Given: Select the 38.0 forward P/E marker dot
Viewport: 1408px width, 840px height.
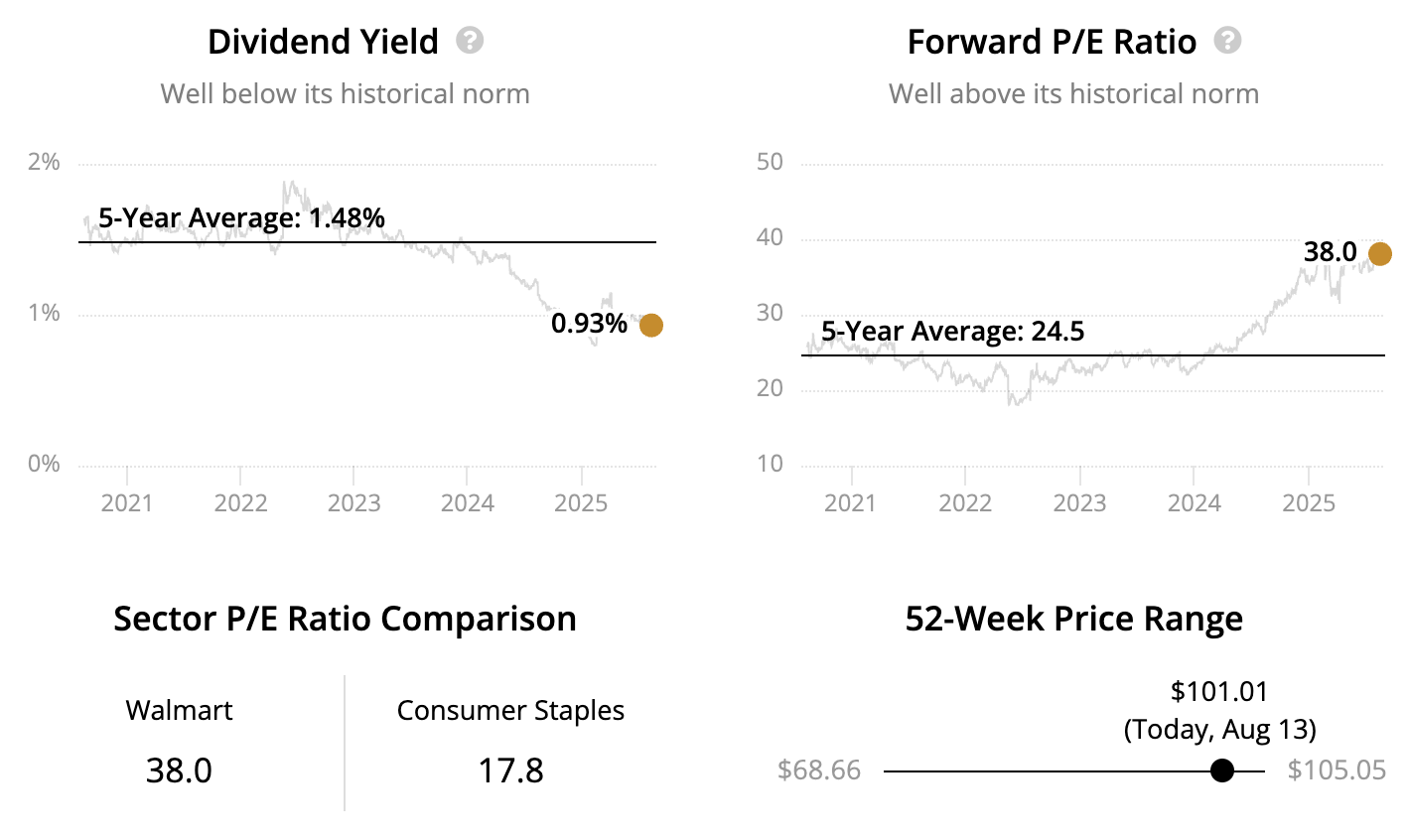Looking at the screenshot, I should (1380, 254).
